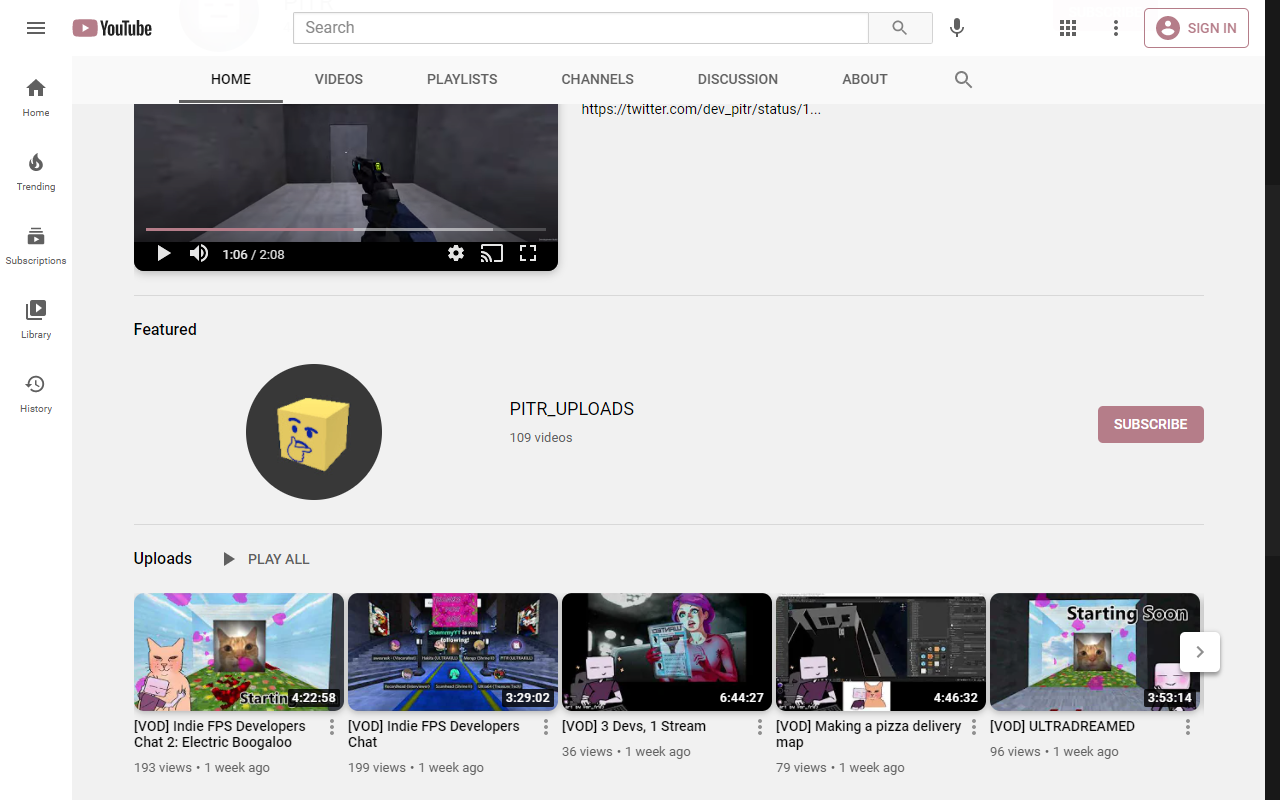Open History in sidebar
Viewport: 1280px width, 800px height.
[x=36, y=393]
